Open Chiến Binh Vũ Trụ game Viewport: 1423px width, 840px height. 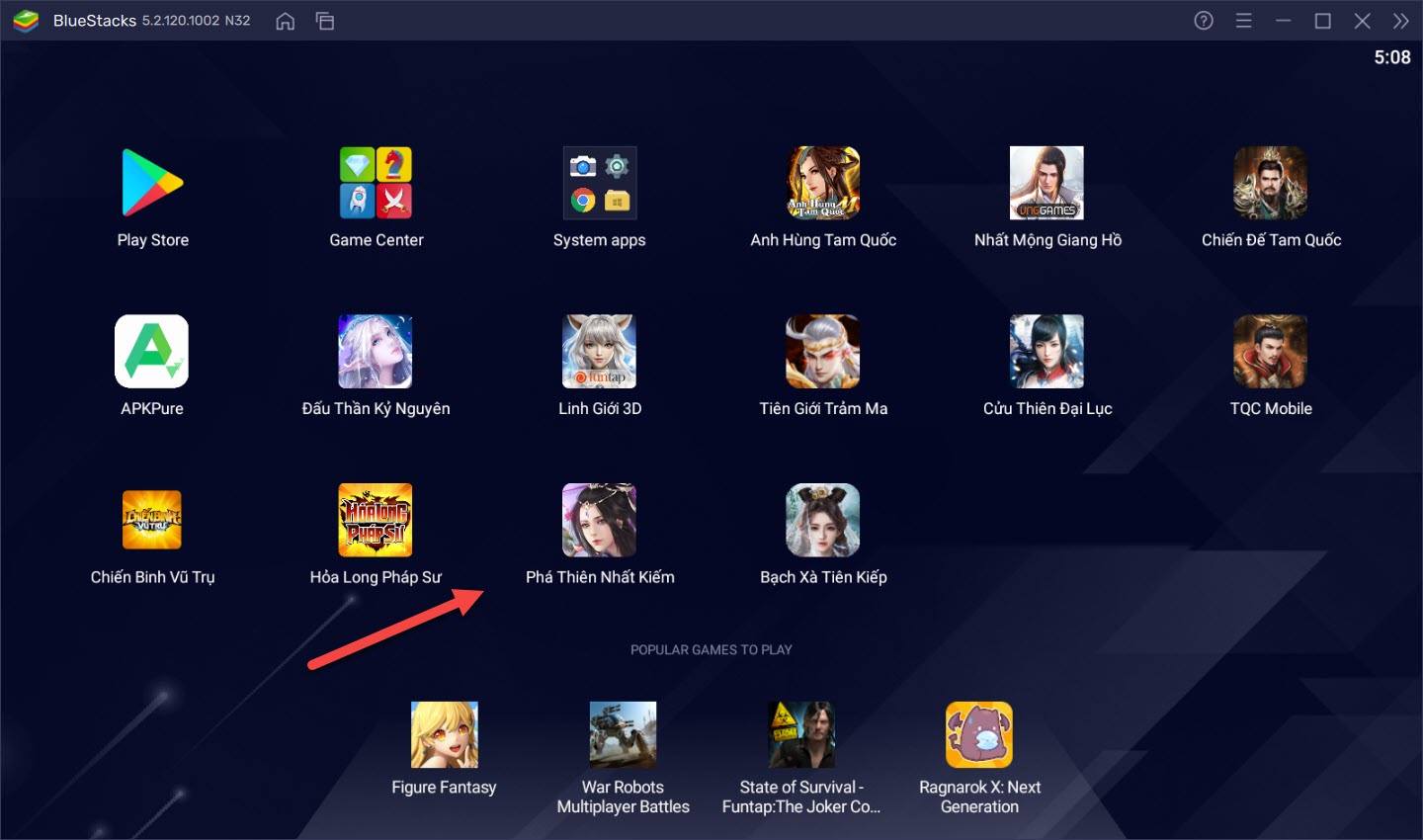click(x=152, y=520)
